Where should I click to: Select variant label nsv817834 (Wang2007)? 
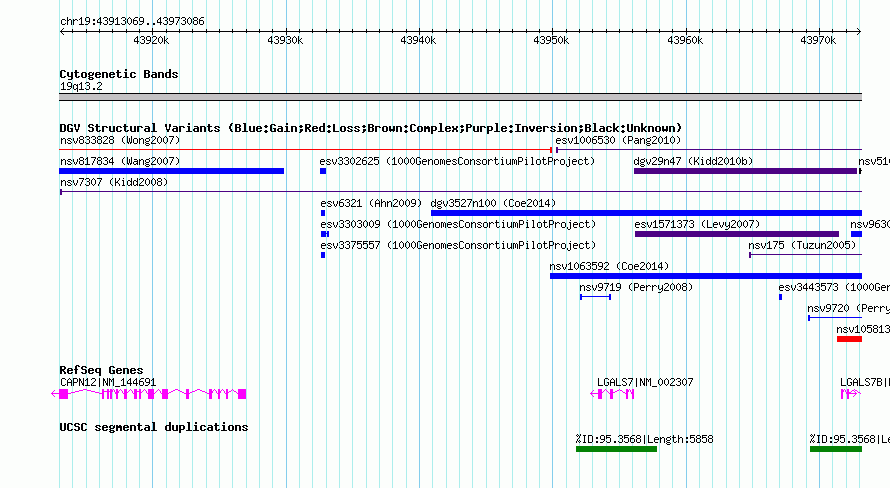tap(120, 161)
